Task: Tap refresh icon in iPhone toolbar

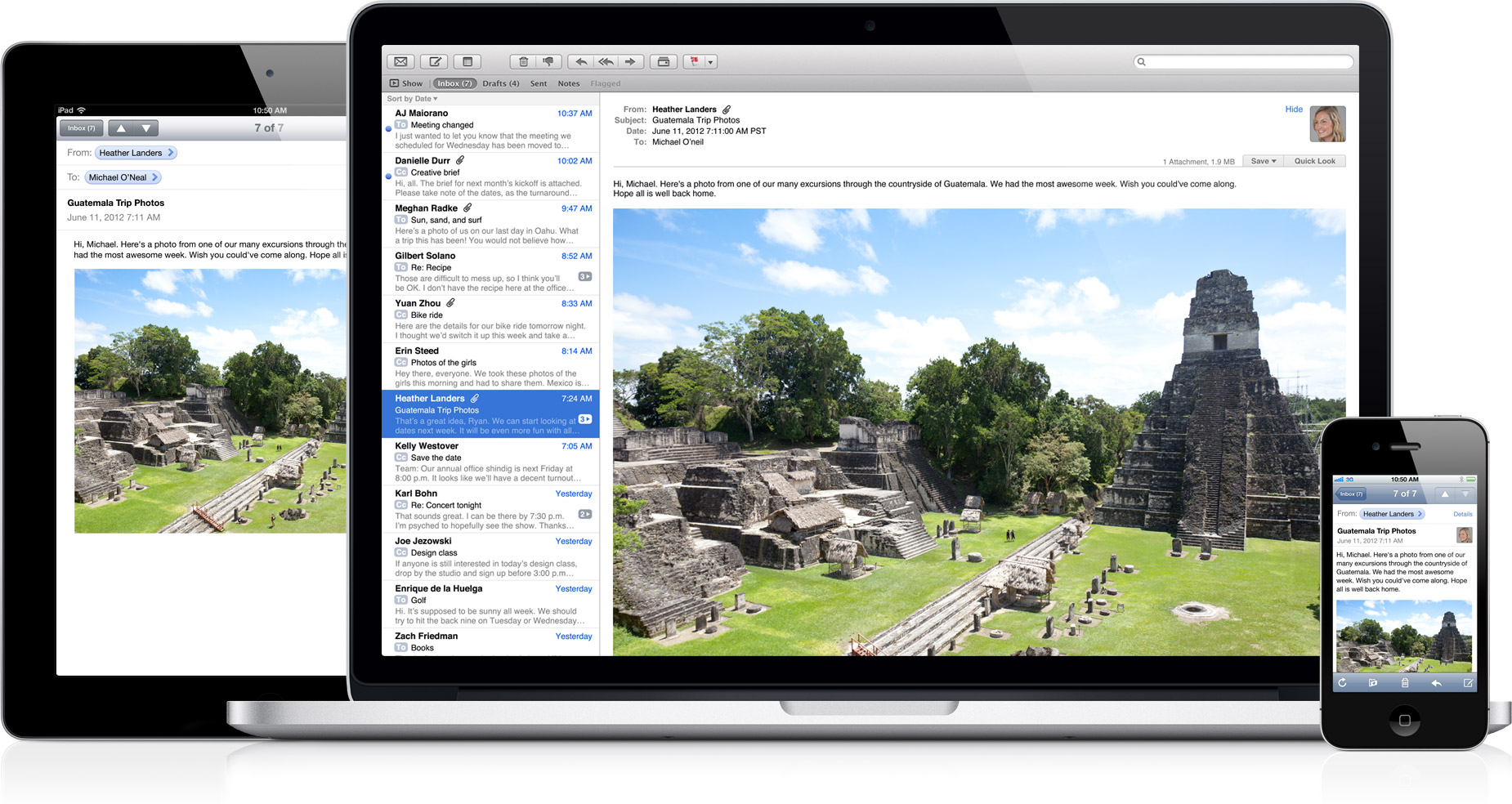Action: pyautogui.click(x=1342, y=683)
